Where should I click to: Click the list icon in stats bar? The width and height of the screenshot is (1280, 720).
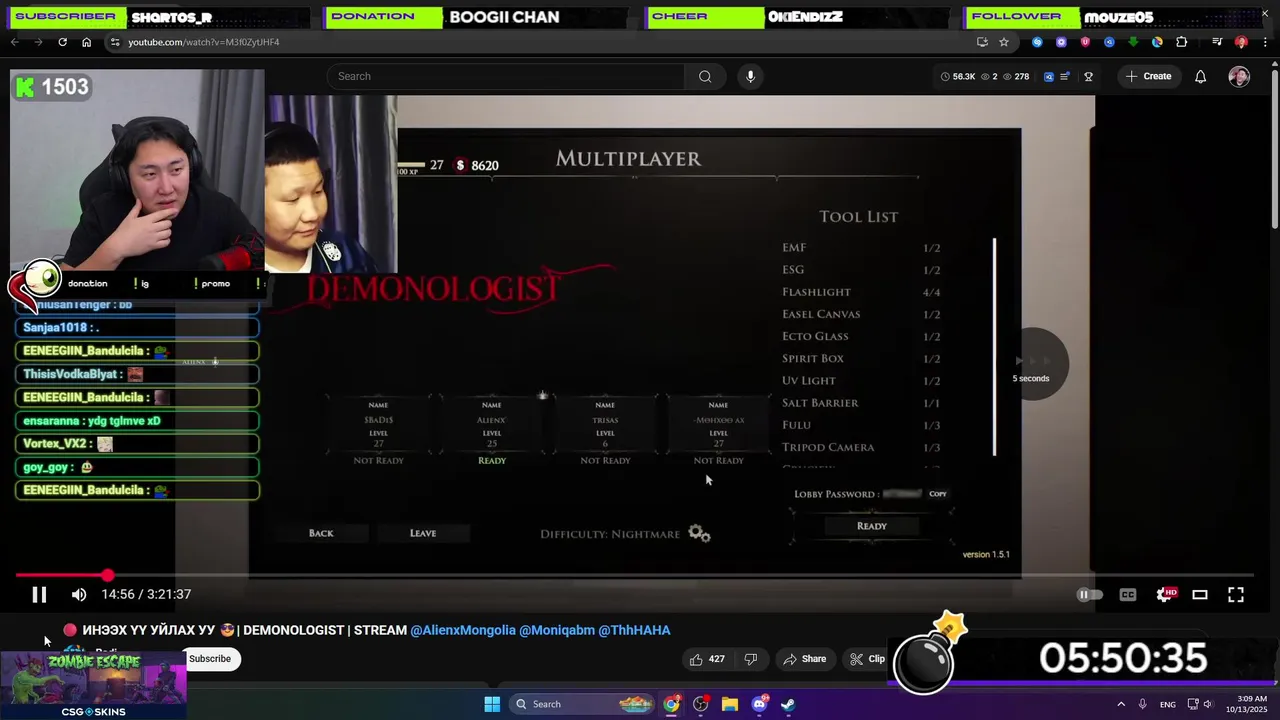[x=1066, y=76]
